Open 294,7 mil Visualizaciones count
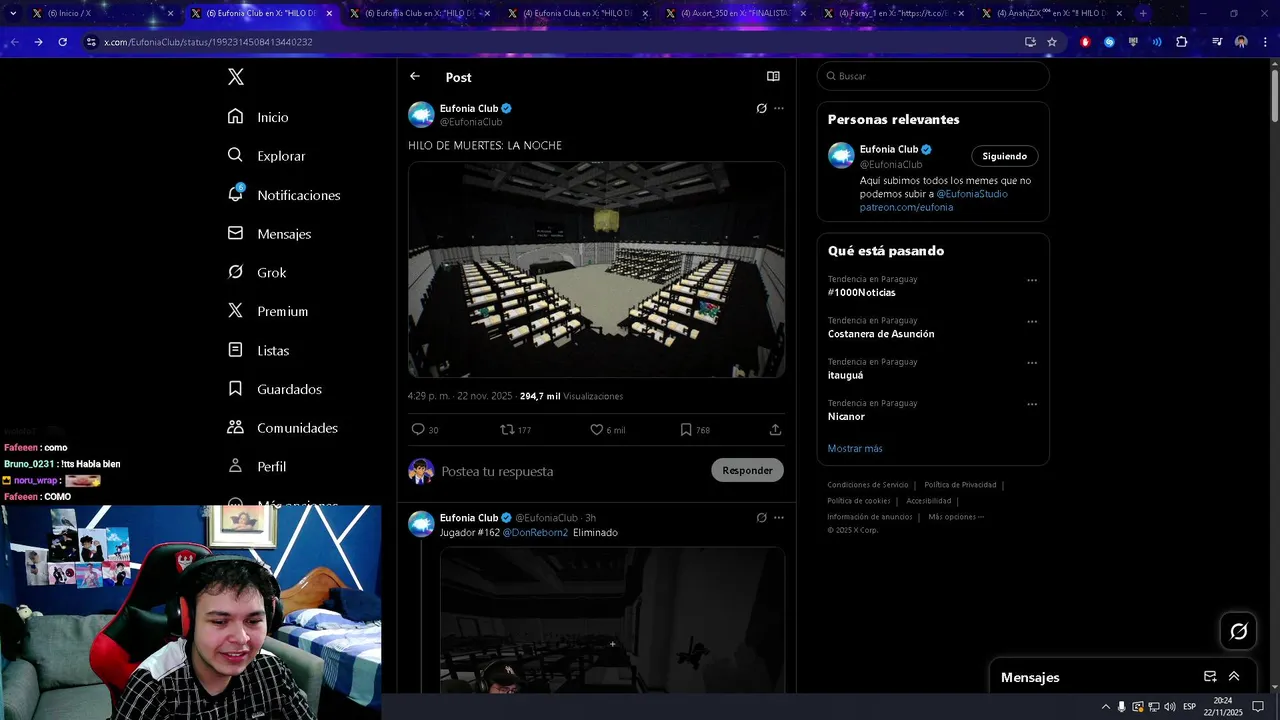Viewport: 1280px width, 720px height. [571, 396]
